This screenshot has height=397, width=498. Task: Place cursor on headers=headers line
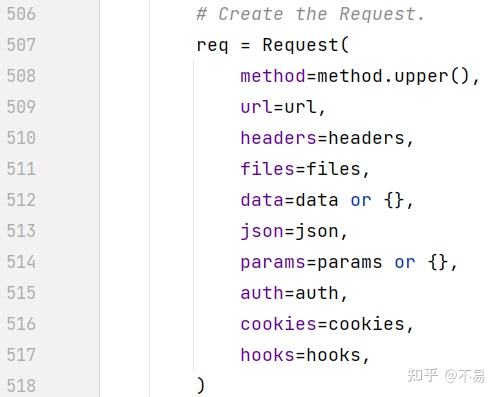tap(327, 138)
